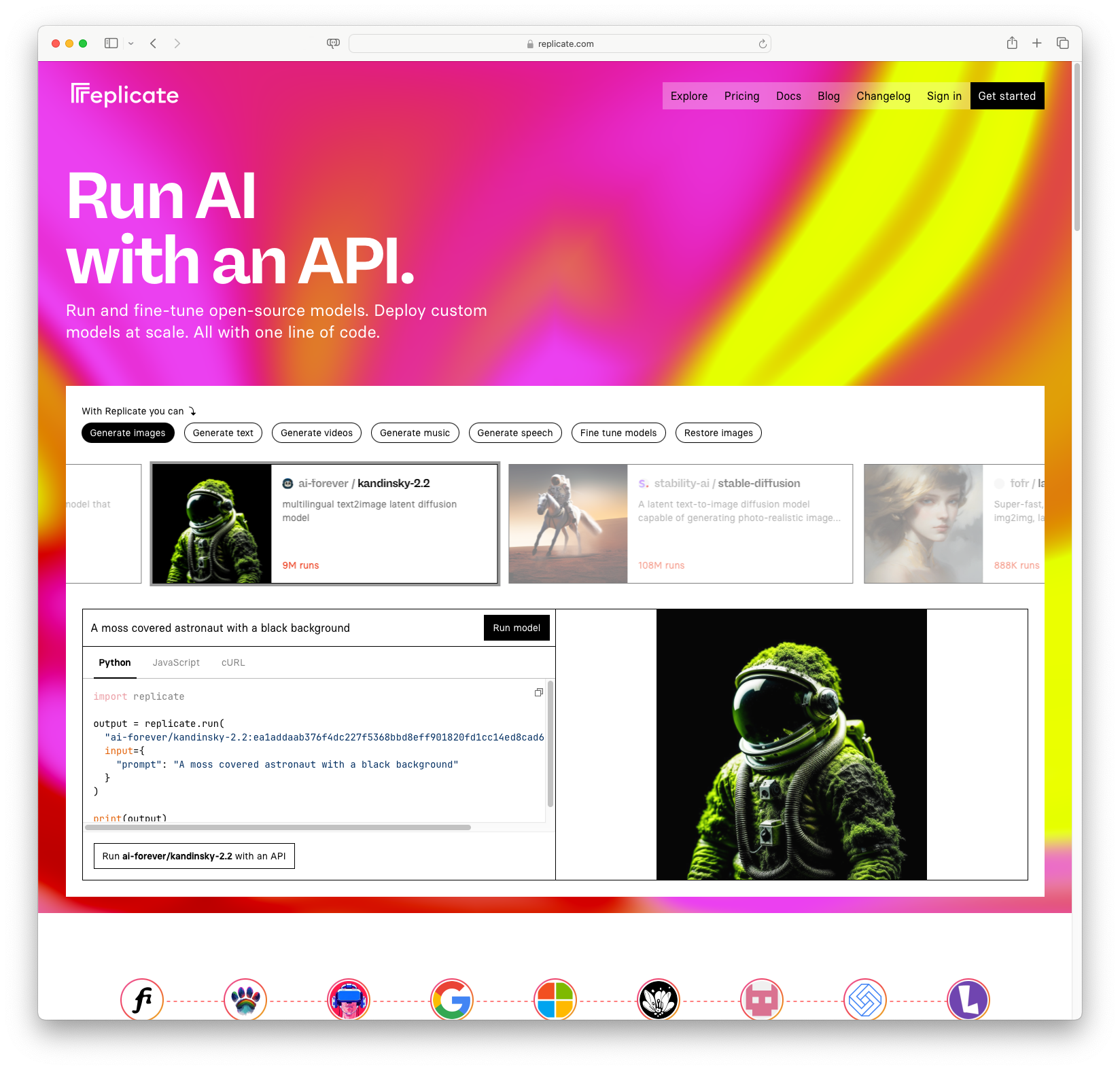Click the Safari sidebar toggle icon
This screenshot has width=1120, height=1070.
[x=111, y=43]
